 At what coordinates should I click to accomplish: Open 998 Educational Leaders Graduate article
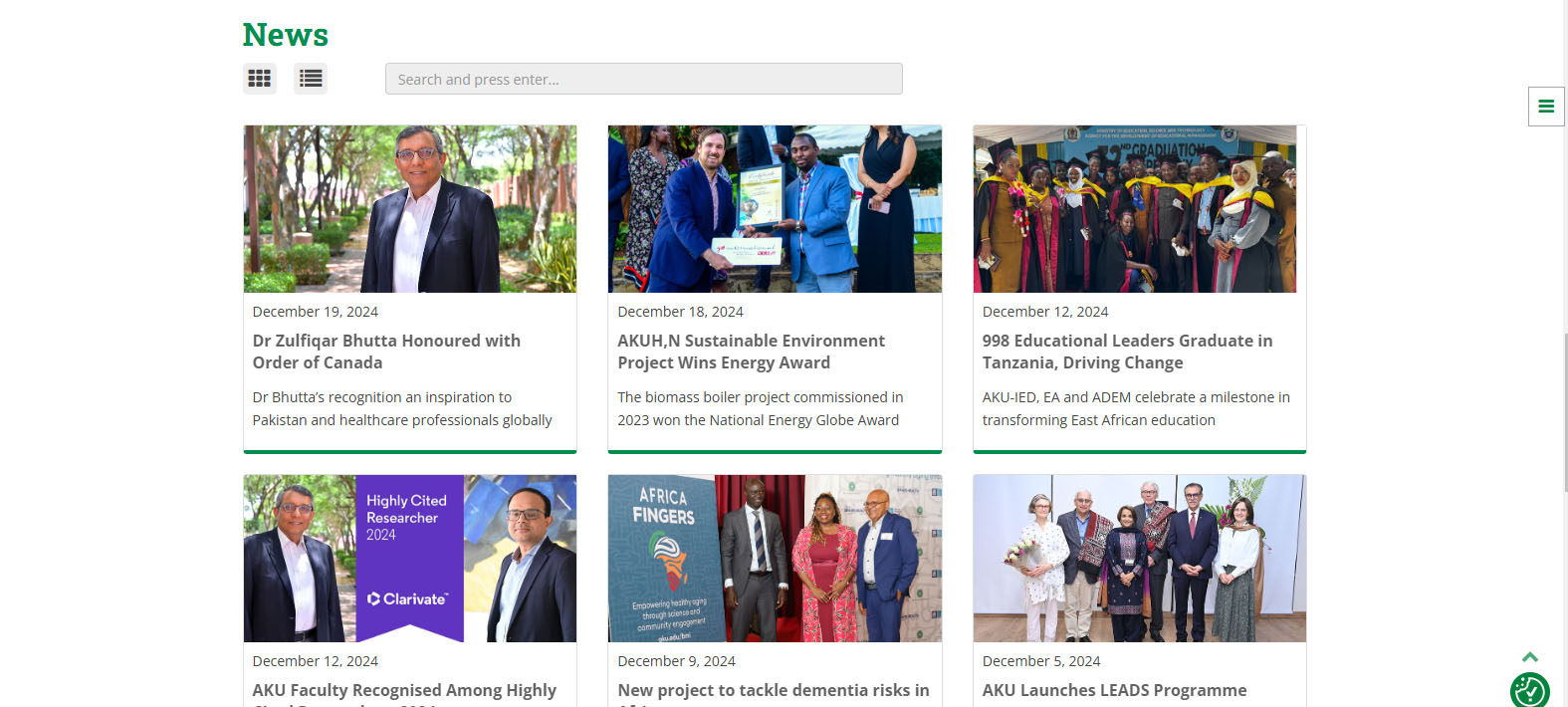[1127, 352]
